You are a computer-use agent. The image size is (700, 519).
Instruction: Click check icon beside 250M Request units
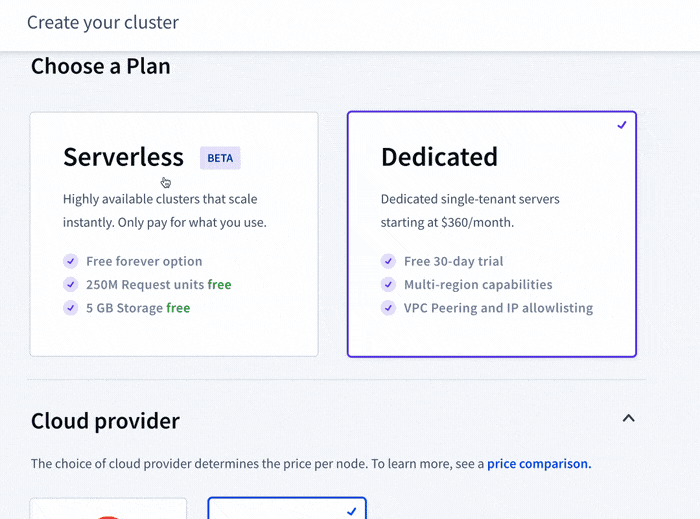point(70,285)
